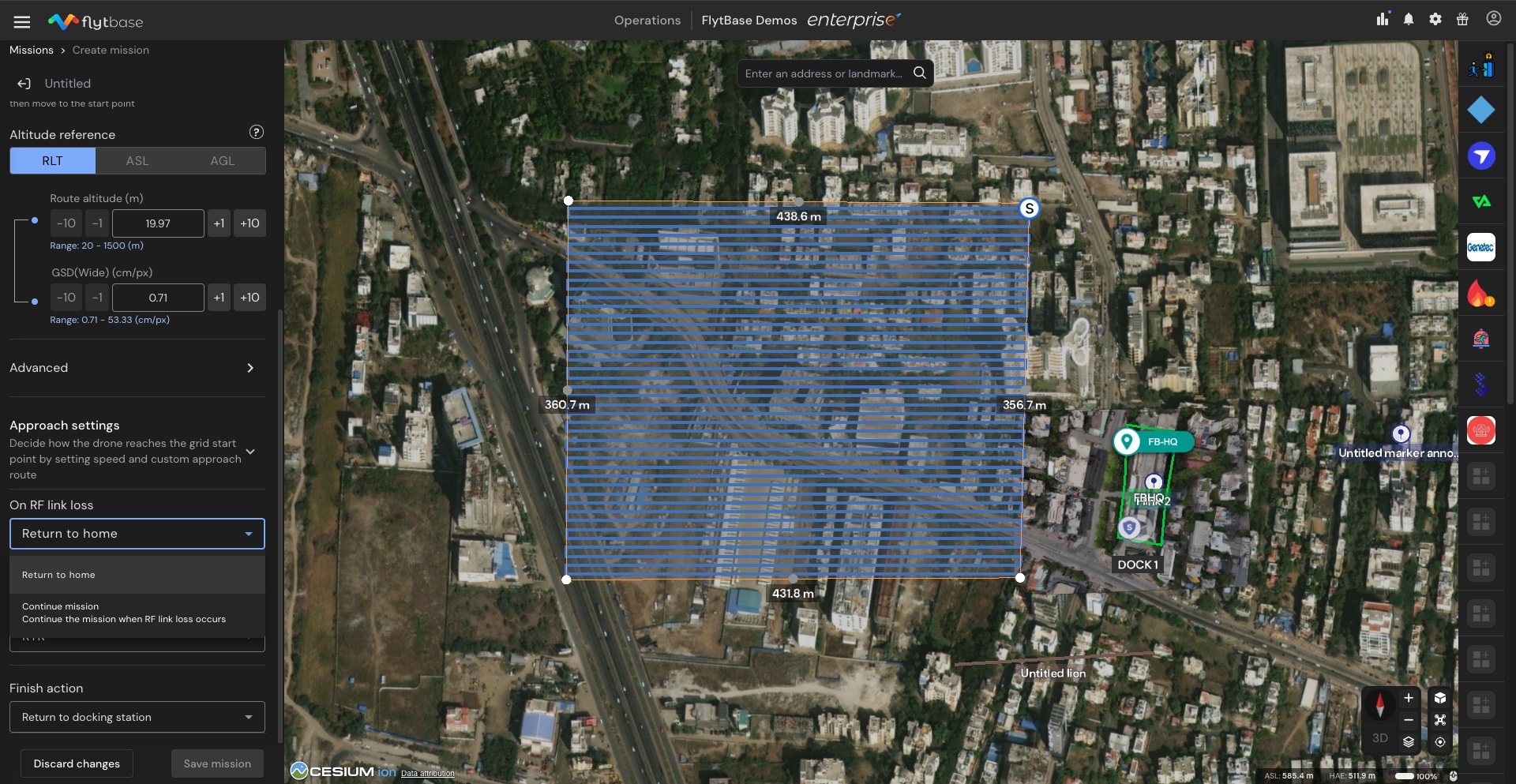The height and width of the screenshot is (784, 1516).
Task: Open the Finish action dropdown
Action: pos(137,717)
